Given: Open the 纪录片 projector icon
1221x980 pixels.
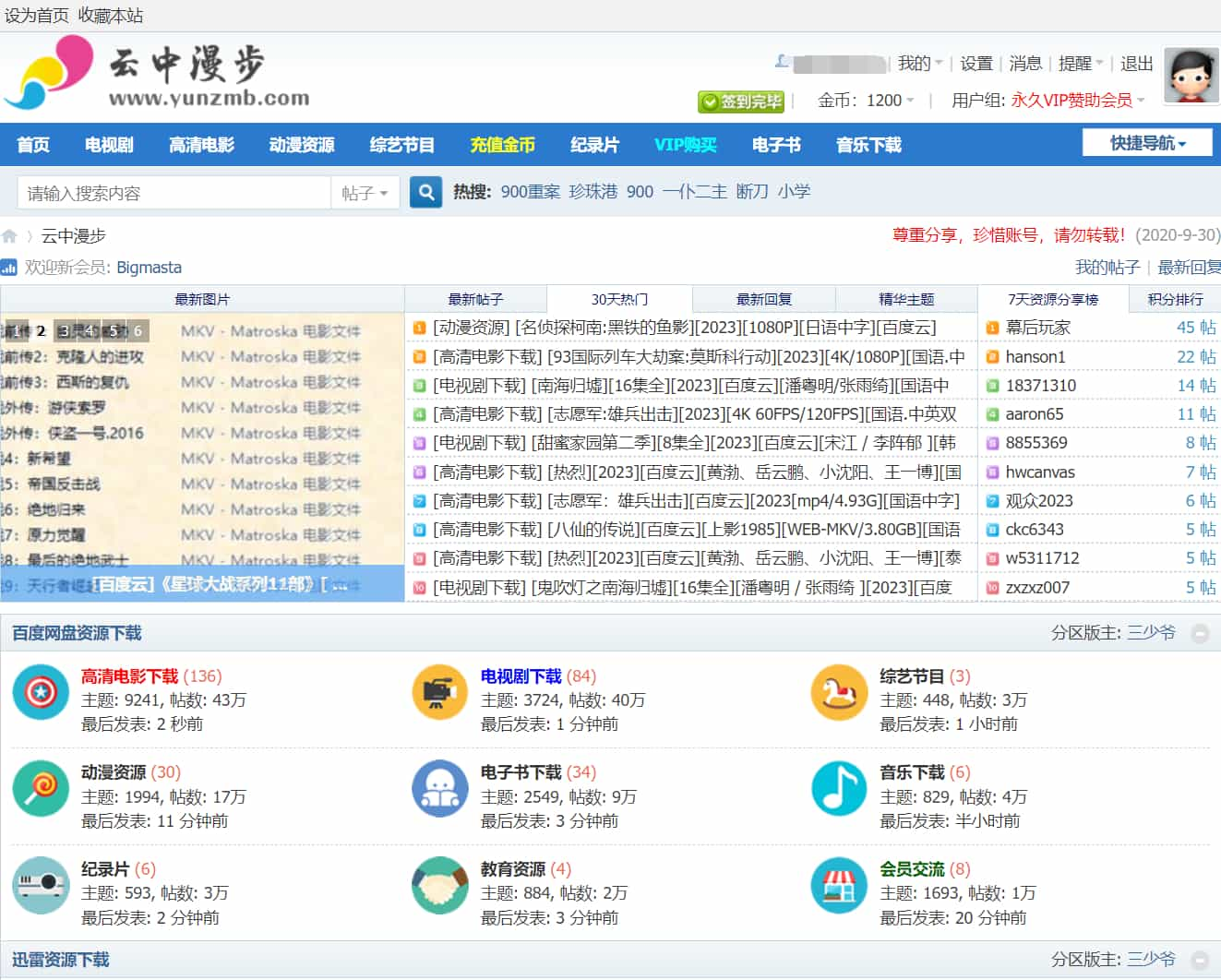Looking at the screenshot, I should pos(41,885).
